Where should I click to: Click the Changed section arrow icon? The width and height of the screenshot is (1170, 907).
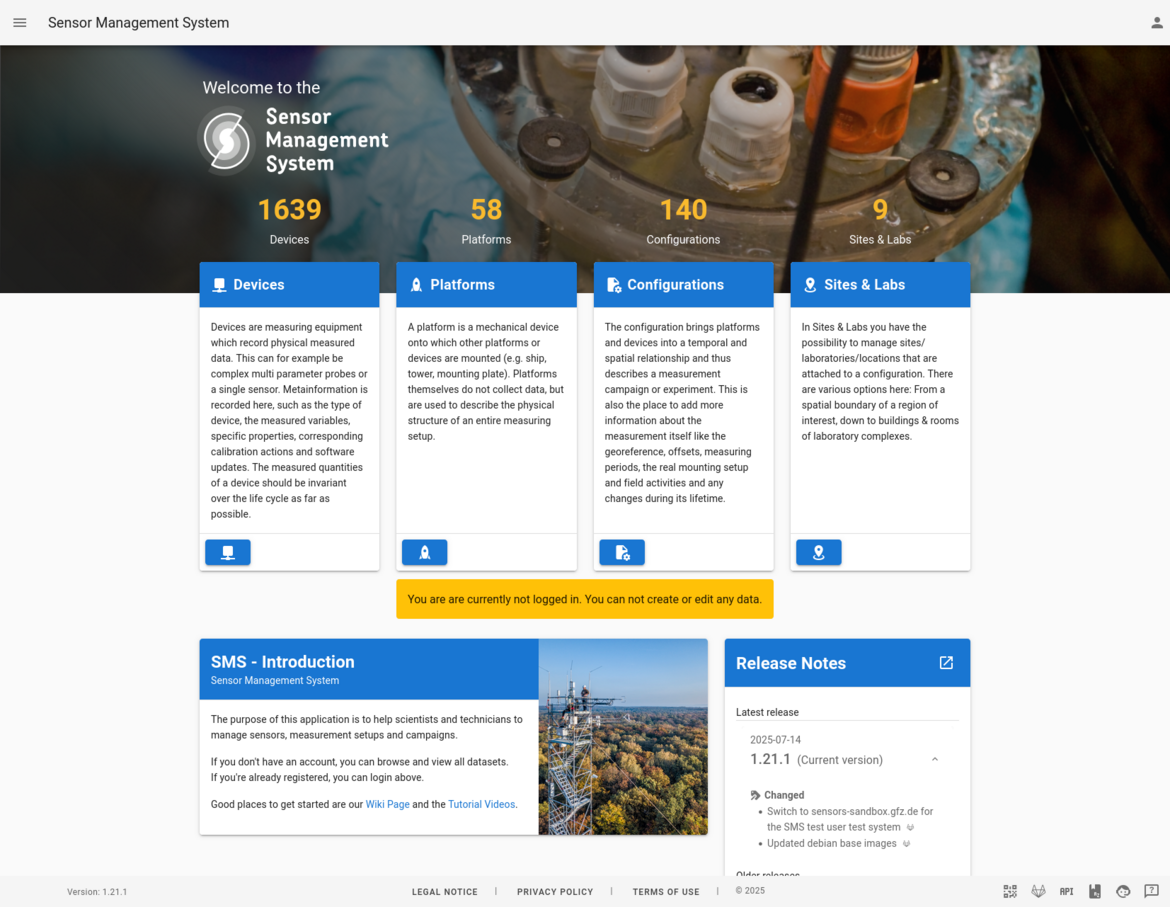click(x=755, y=795)
